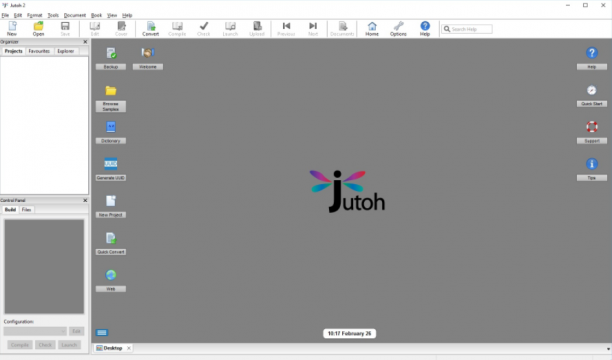The image size is (612, 360).
Task: Open the Book menu
Action: click(96, 15)
